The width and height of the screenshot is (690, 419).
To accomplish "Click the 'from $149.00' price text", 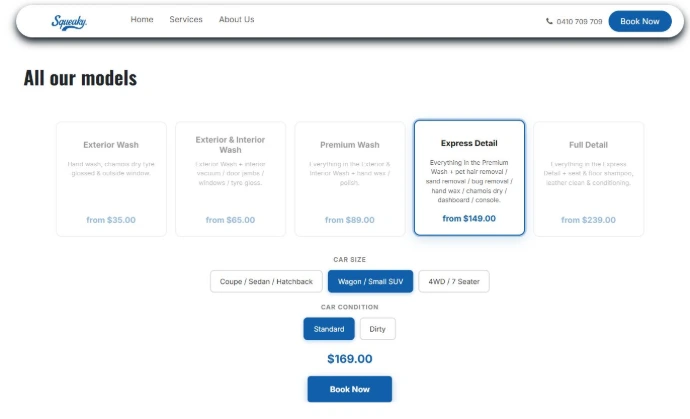I will (469, 219).
